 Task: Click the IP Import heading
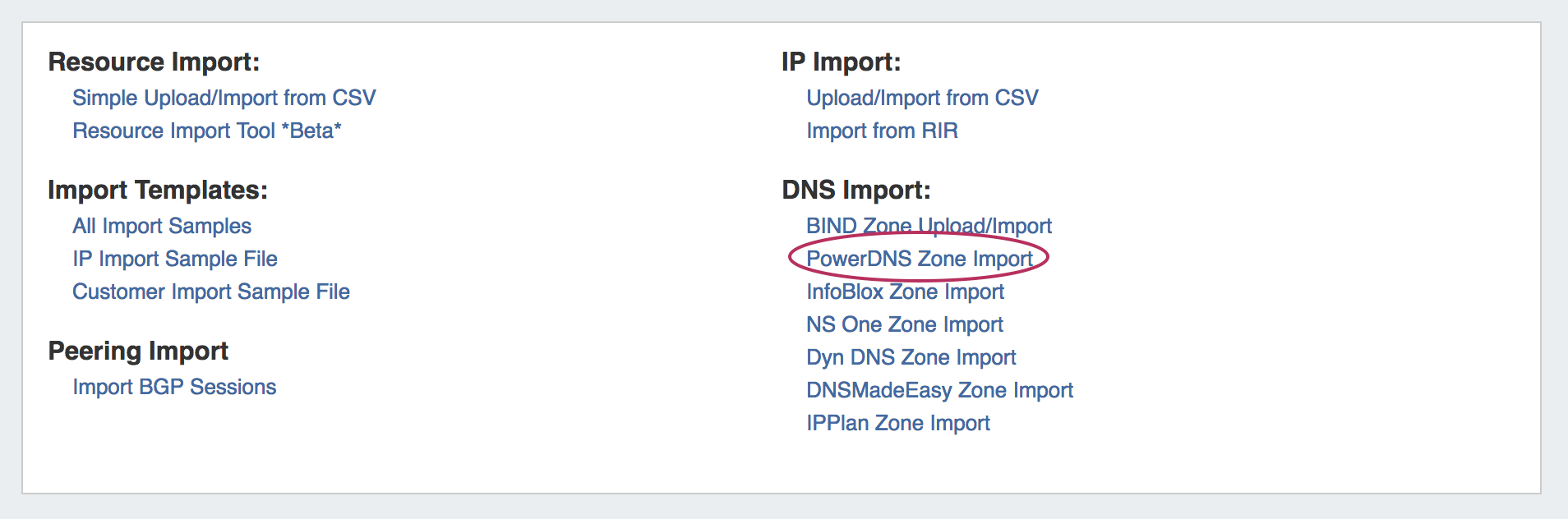coord(841,62)
